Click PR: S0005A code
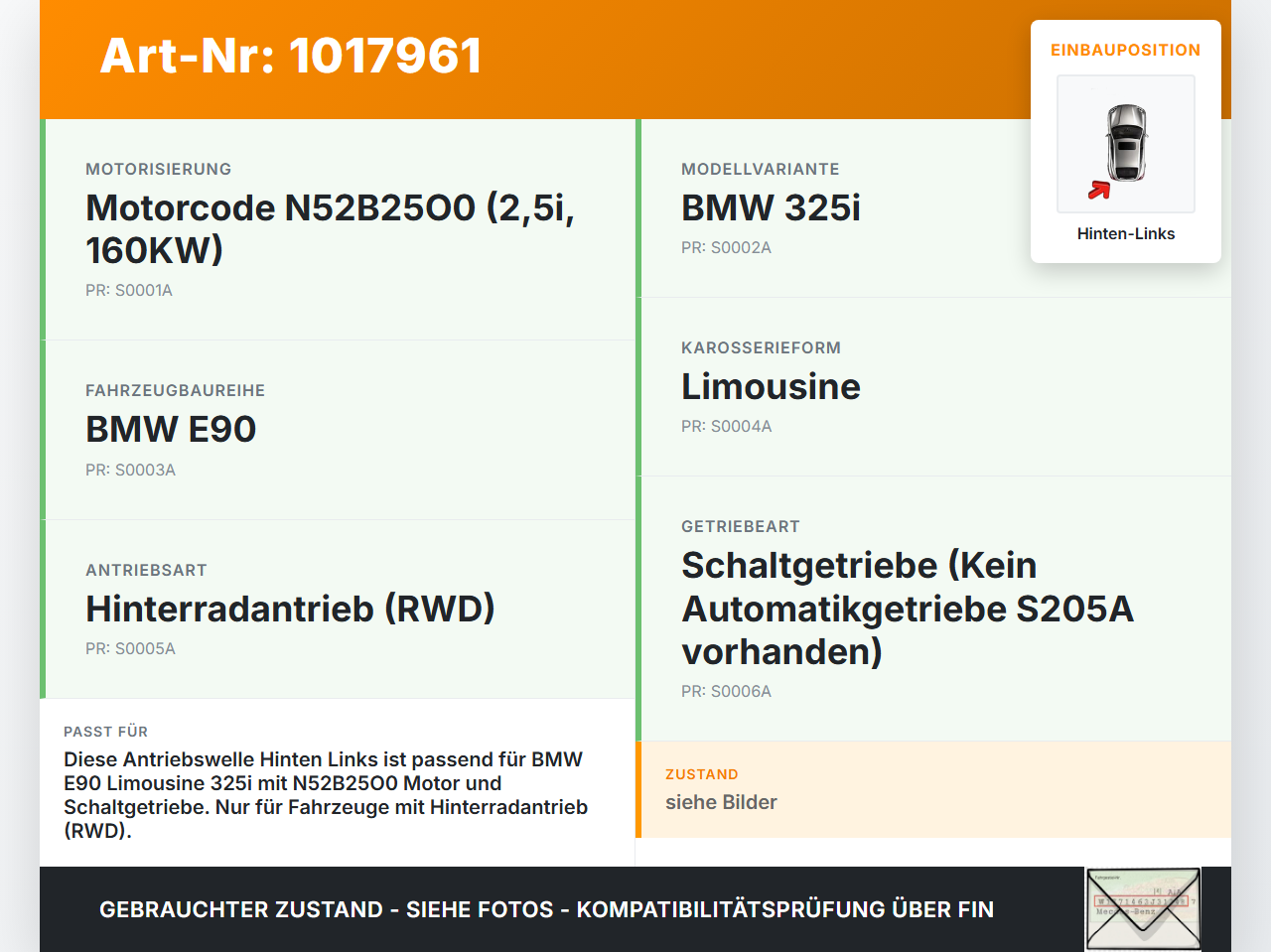The image size is (1271, 952). tap(130, 648)
